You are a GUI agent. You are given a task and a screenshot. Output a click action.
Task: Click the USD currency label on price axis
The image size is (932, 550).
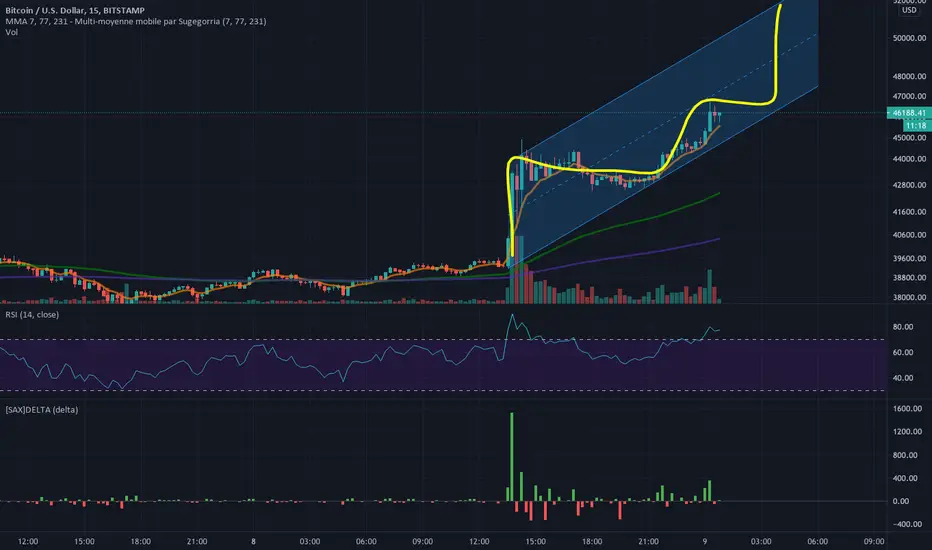[x=909, y=10]
